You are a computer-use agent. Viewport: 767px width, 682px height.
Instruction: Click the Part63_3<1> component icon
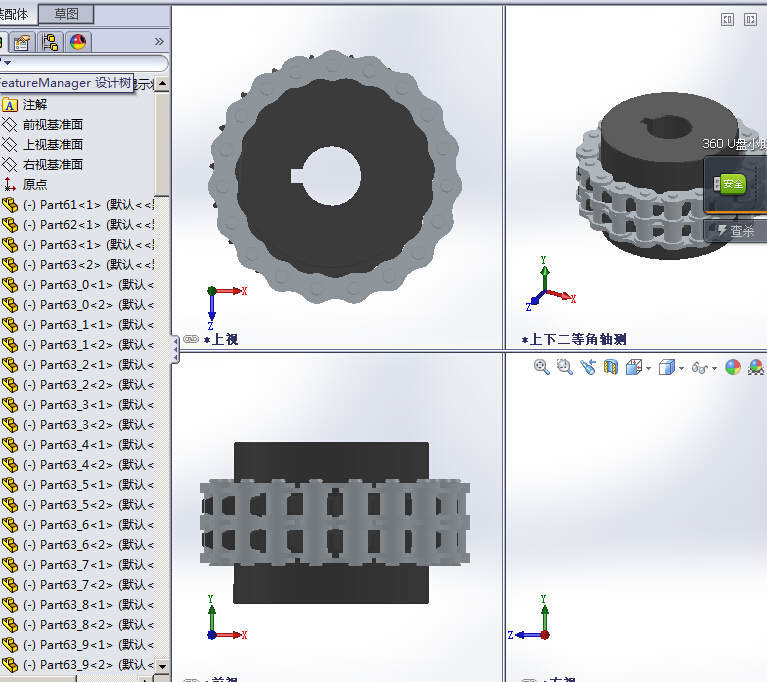click(x=10, y=405)
